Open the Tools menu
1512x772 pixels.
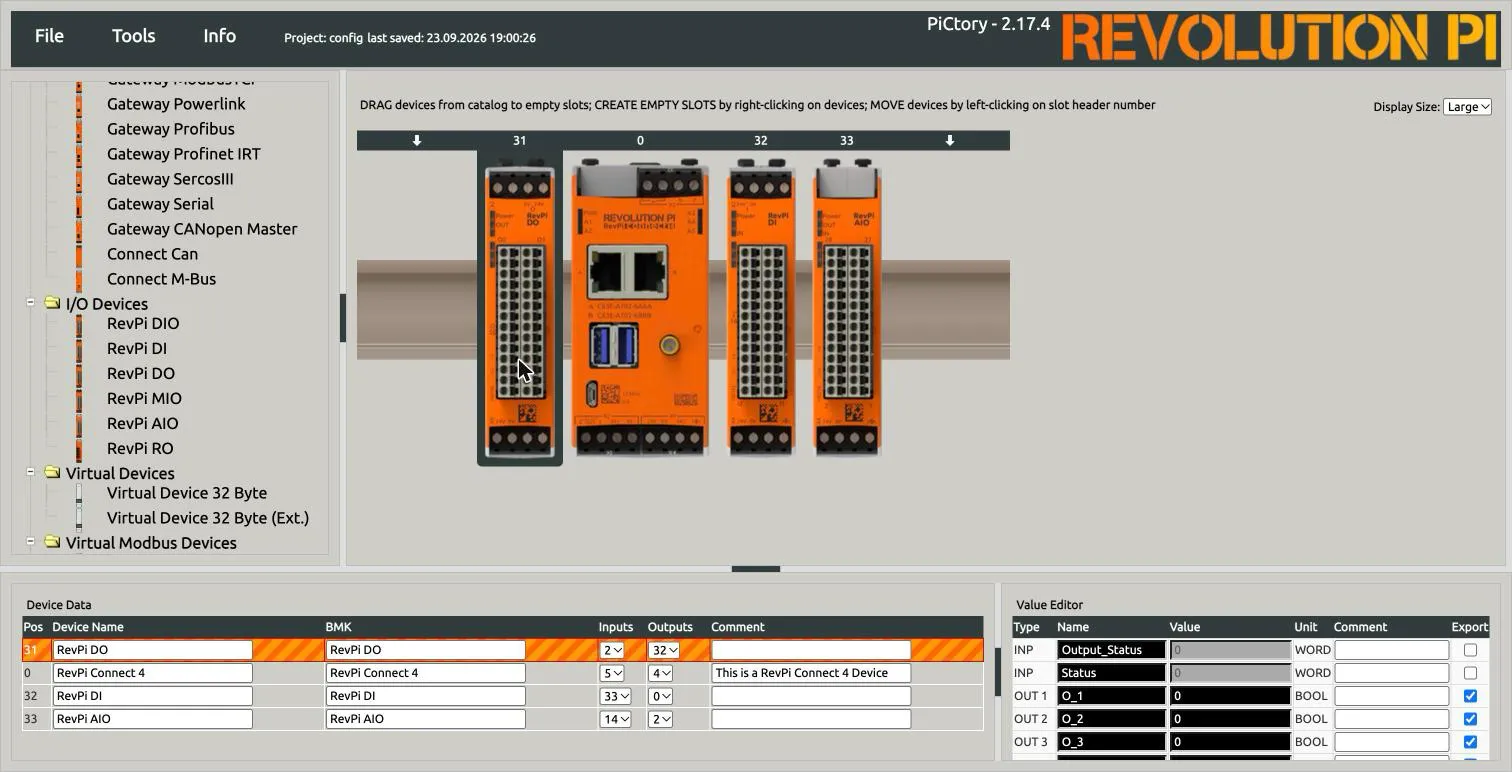tap(133, 36)
